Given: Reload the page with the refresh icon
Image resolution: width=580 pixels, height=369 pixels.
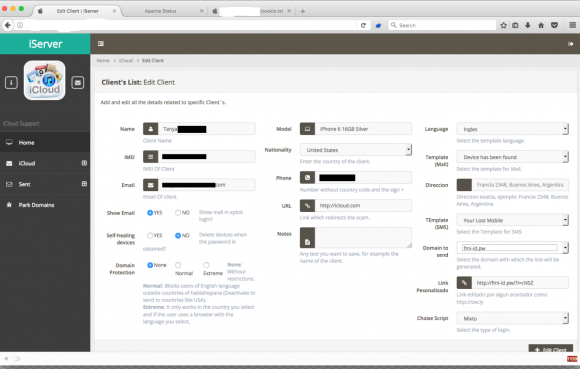Looking at the screenshot, I should [x=363, y=25].
